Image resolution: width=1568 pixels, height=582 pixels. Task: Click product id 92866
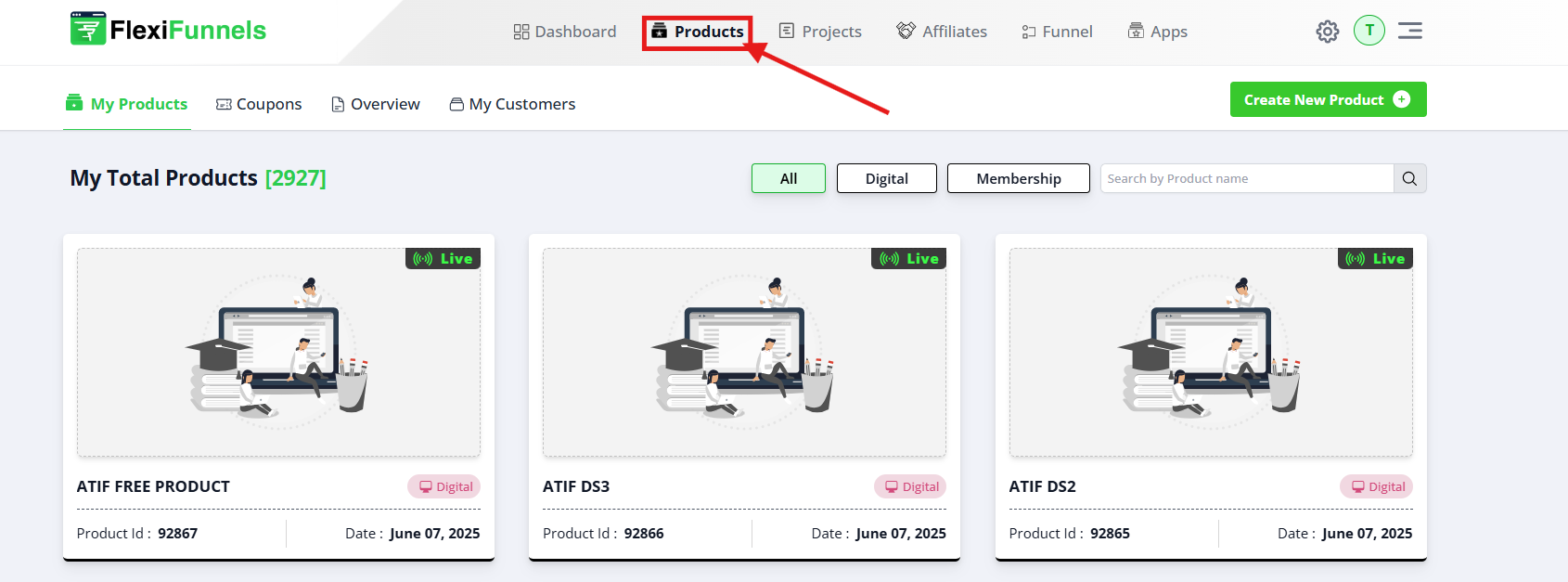coord(644,534)
